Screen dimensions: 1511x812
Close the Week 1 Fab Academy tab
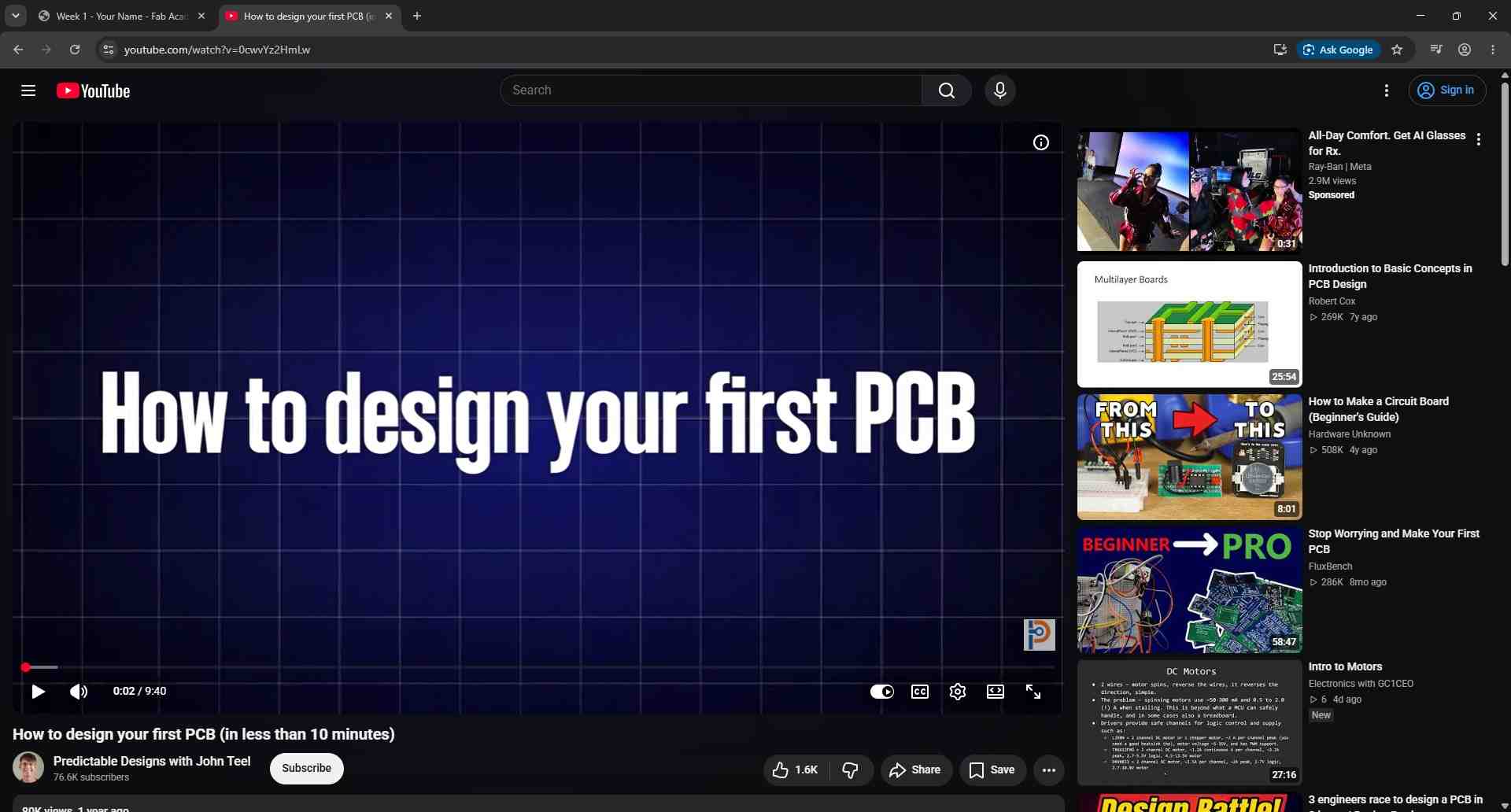point(201,16)
